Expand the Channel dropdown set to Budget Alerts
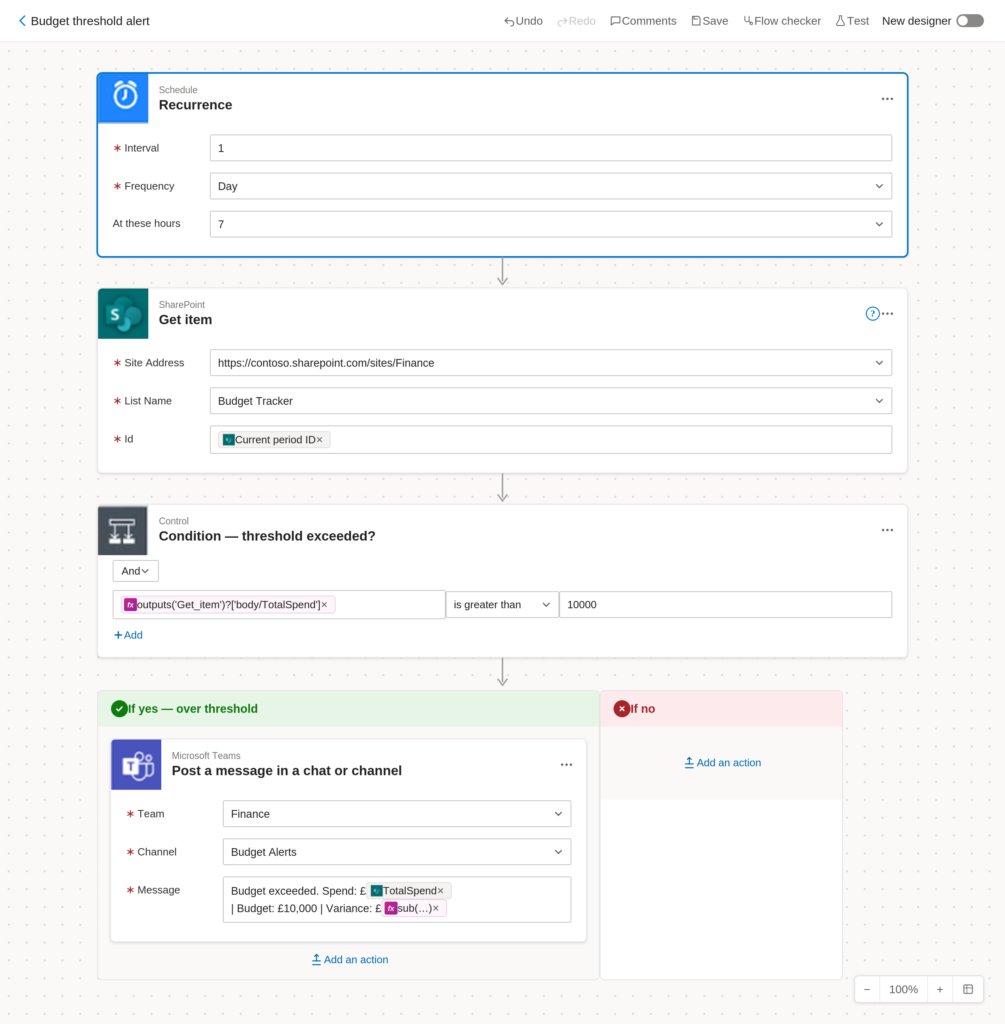 [396, 852]
